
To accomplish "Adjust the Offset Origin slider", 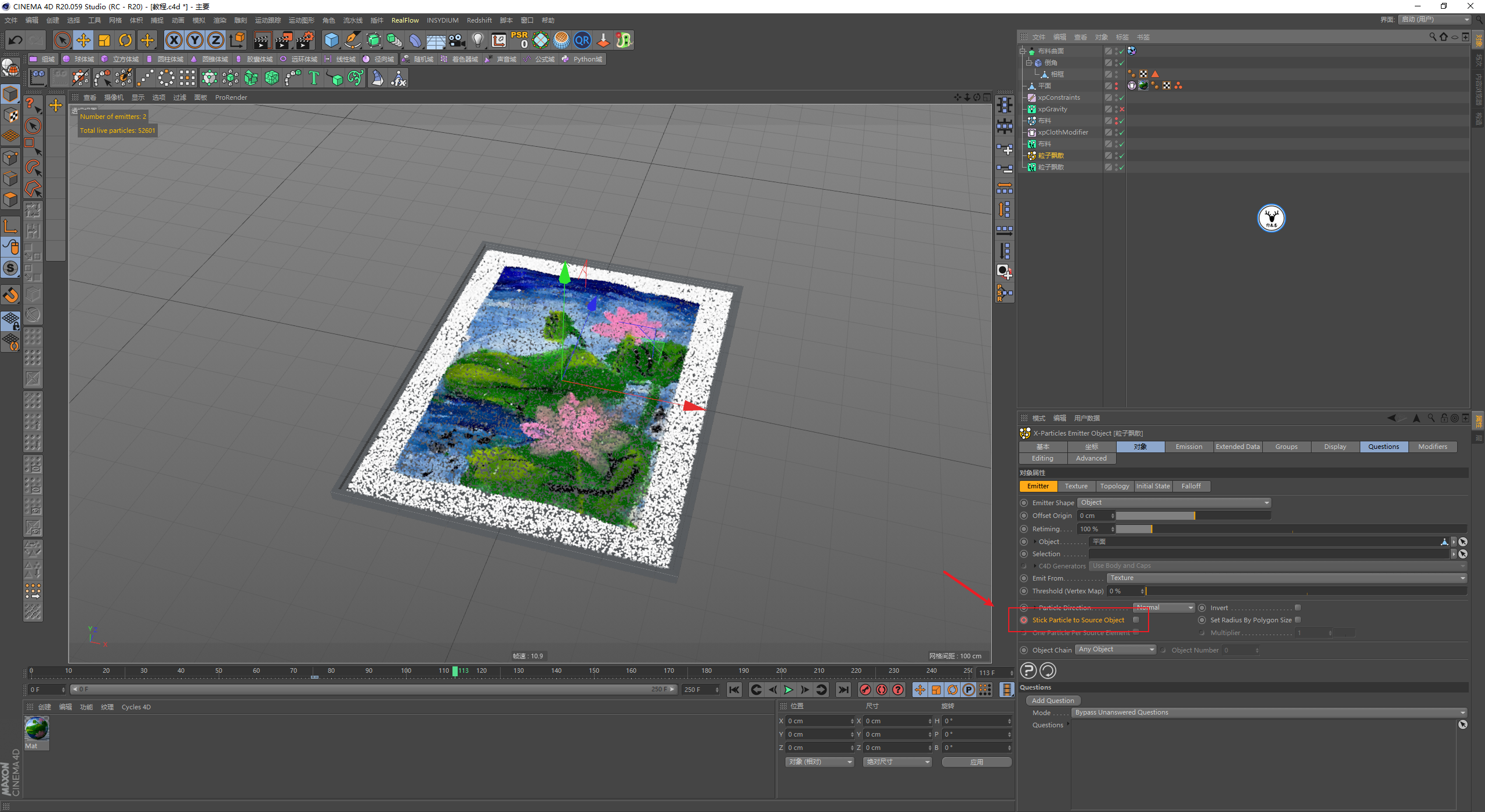I will pos(1193,516).
